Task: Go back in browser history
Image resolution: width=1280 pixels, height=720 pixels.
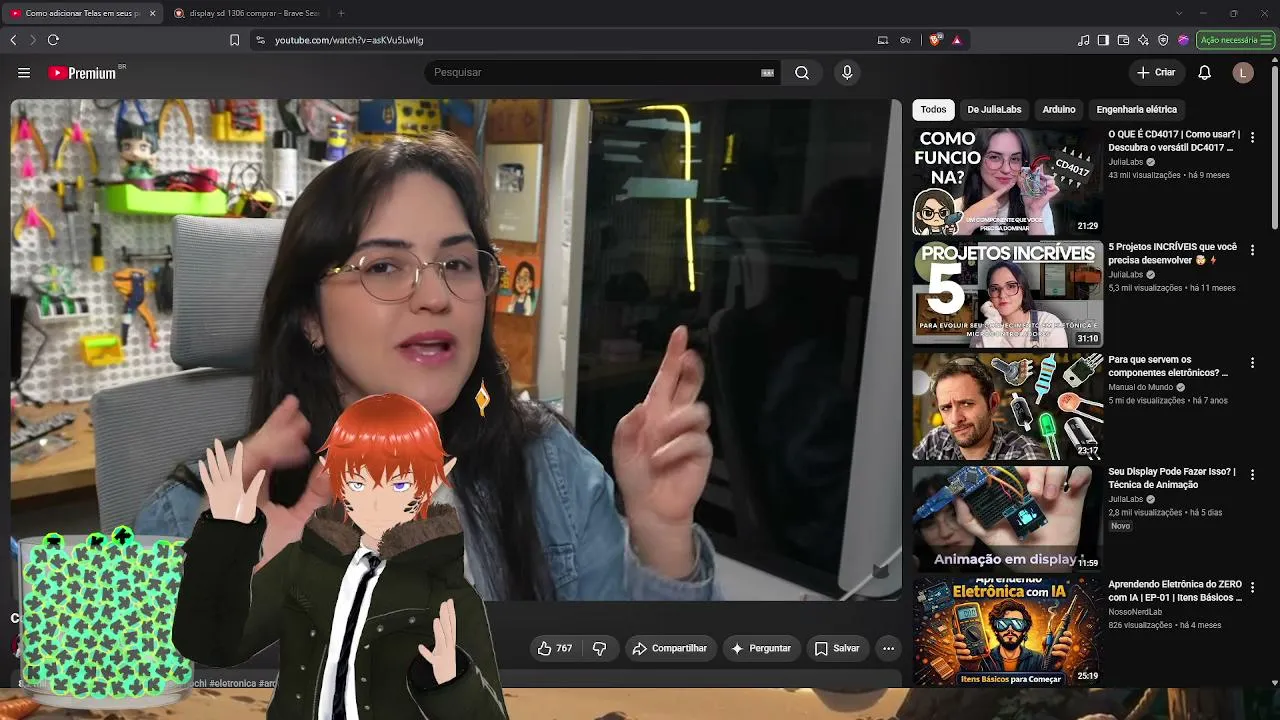Action: click(x=13, y=40)
